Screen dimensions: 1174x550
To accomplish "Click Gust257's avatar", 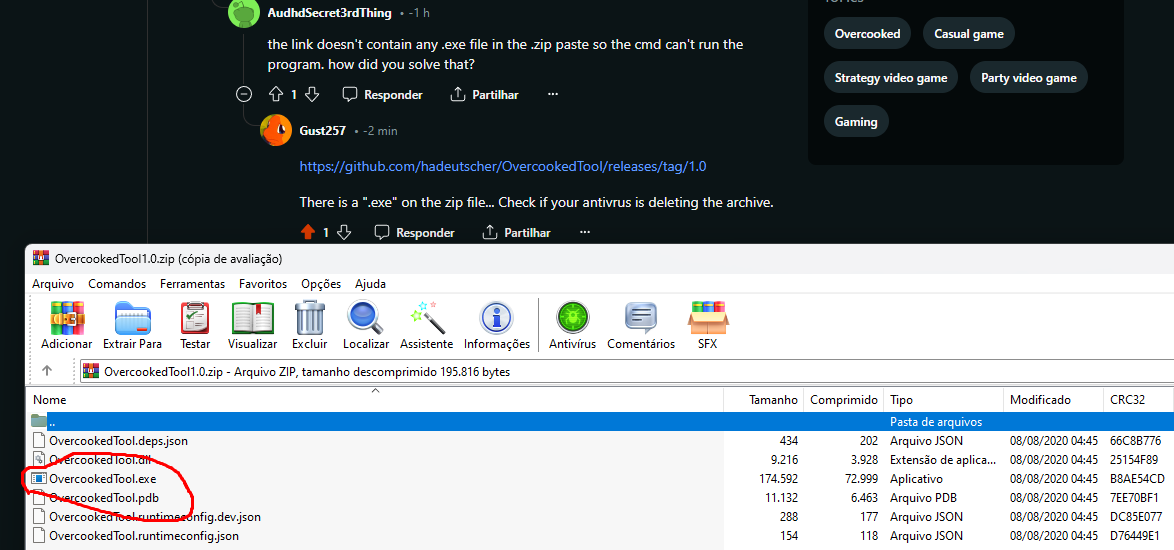I will click(x=276, y=130).
